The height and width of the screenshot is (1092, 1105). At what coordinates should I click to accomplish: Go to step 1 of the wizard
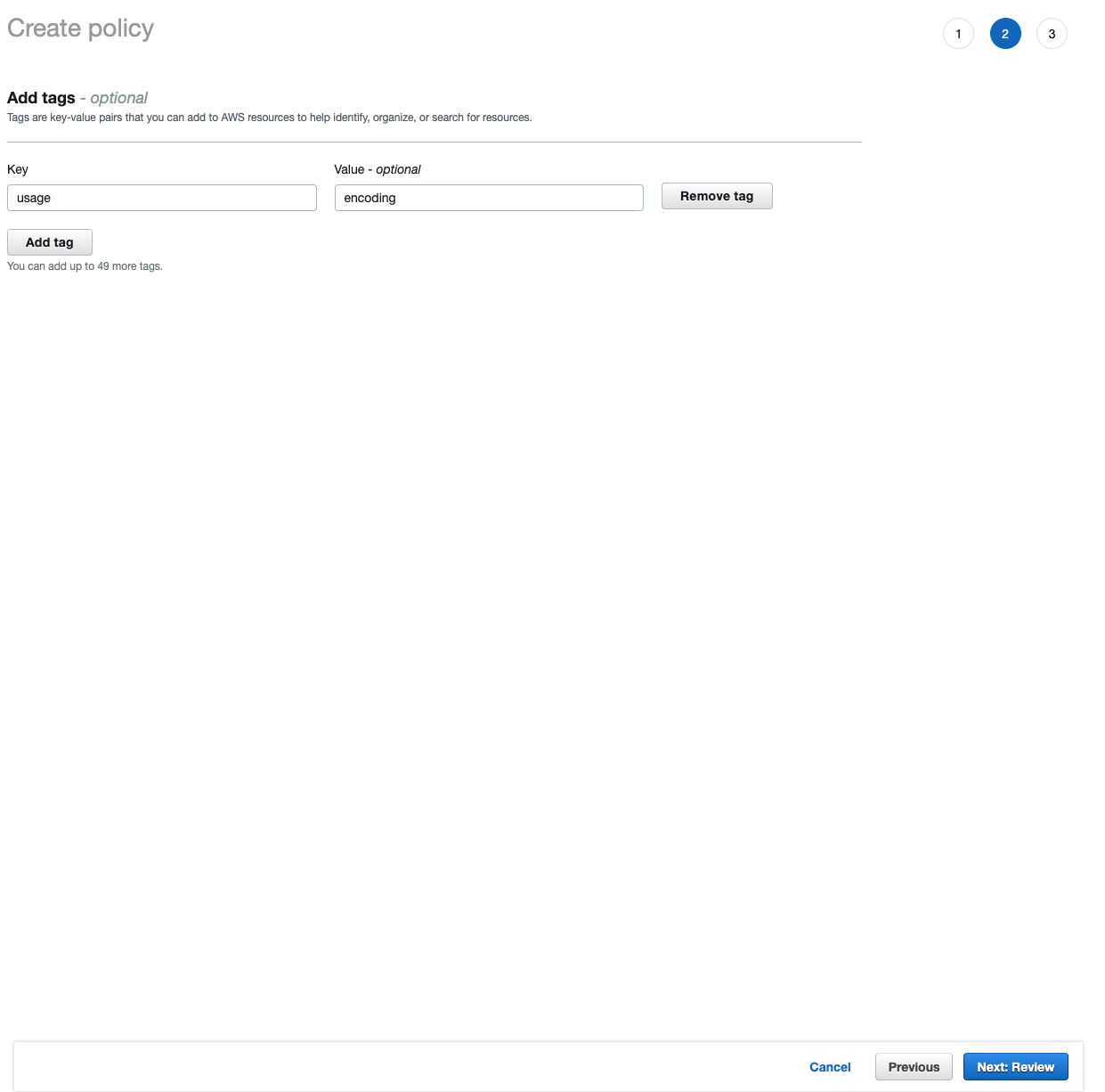[x=958, y=34]
